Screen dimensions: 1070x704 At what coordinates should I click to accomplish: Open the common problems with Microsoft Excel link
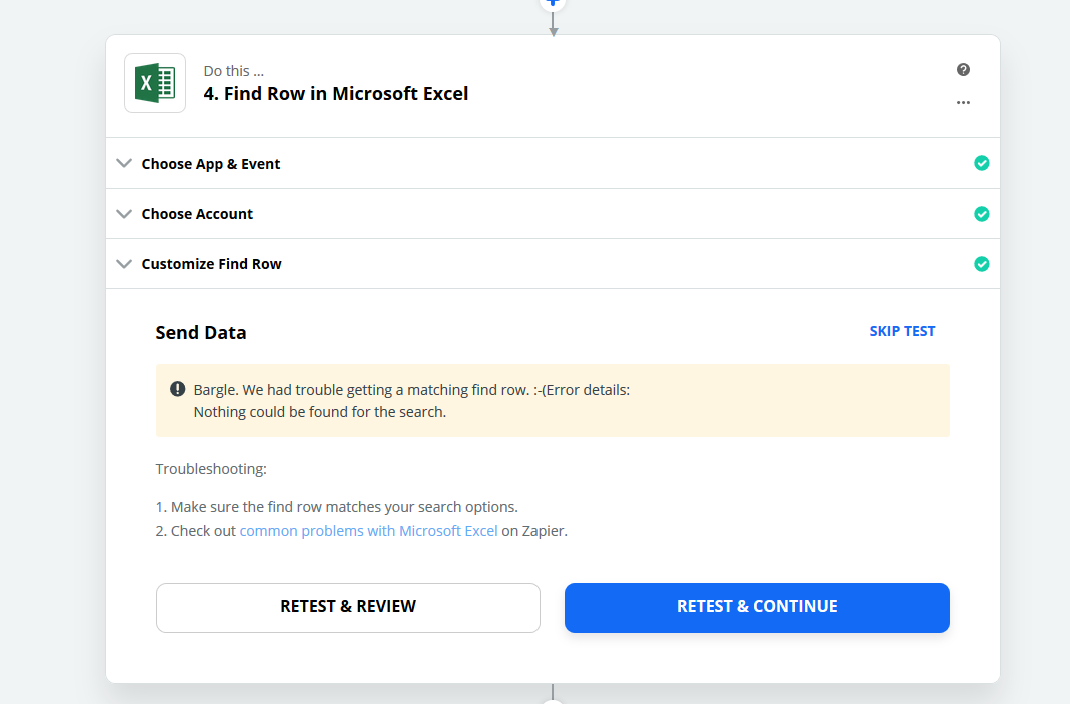pos(368,531)
